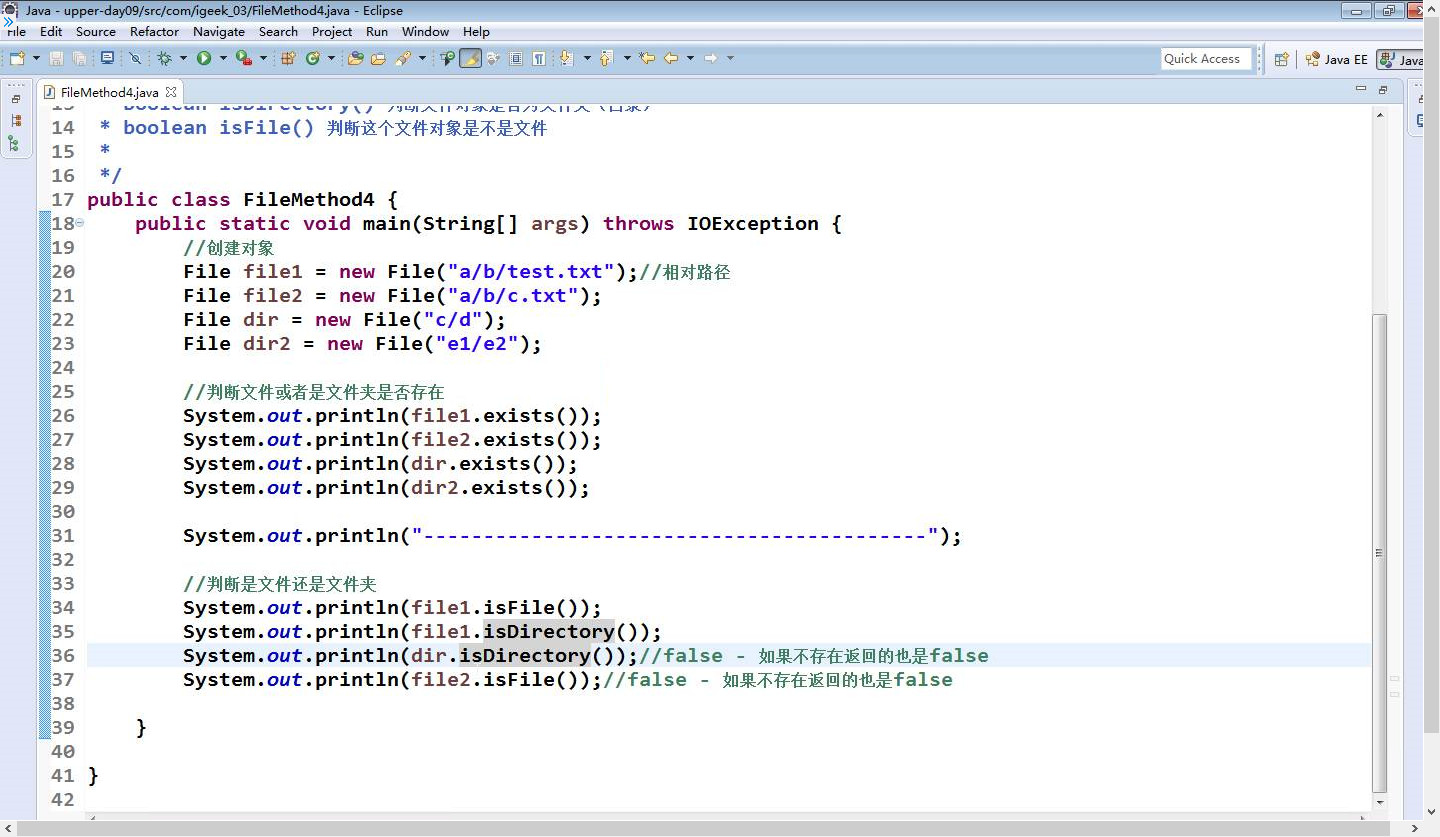Open the File menu
The width and height of the screenshot is (1440, 837).
point(16,31)
